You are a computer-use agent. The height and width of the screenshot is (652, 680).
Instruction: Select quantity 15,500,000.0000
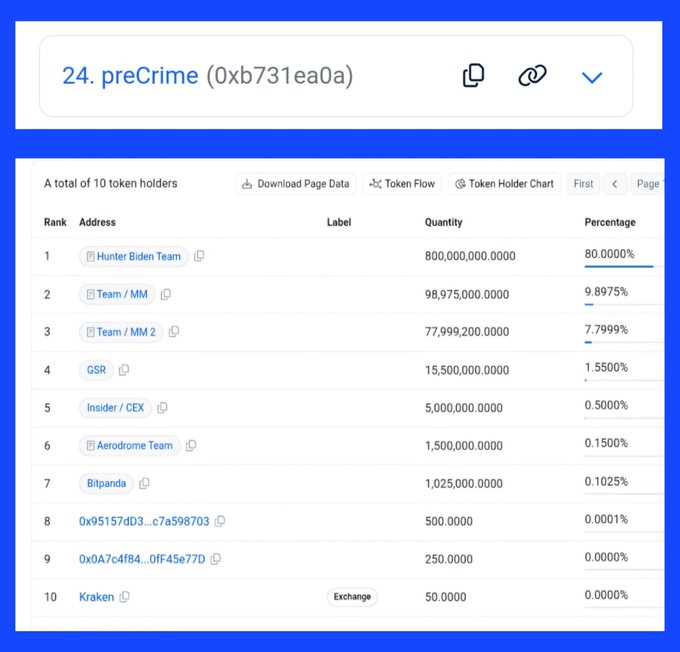point(467,370)
